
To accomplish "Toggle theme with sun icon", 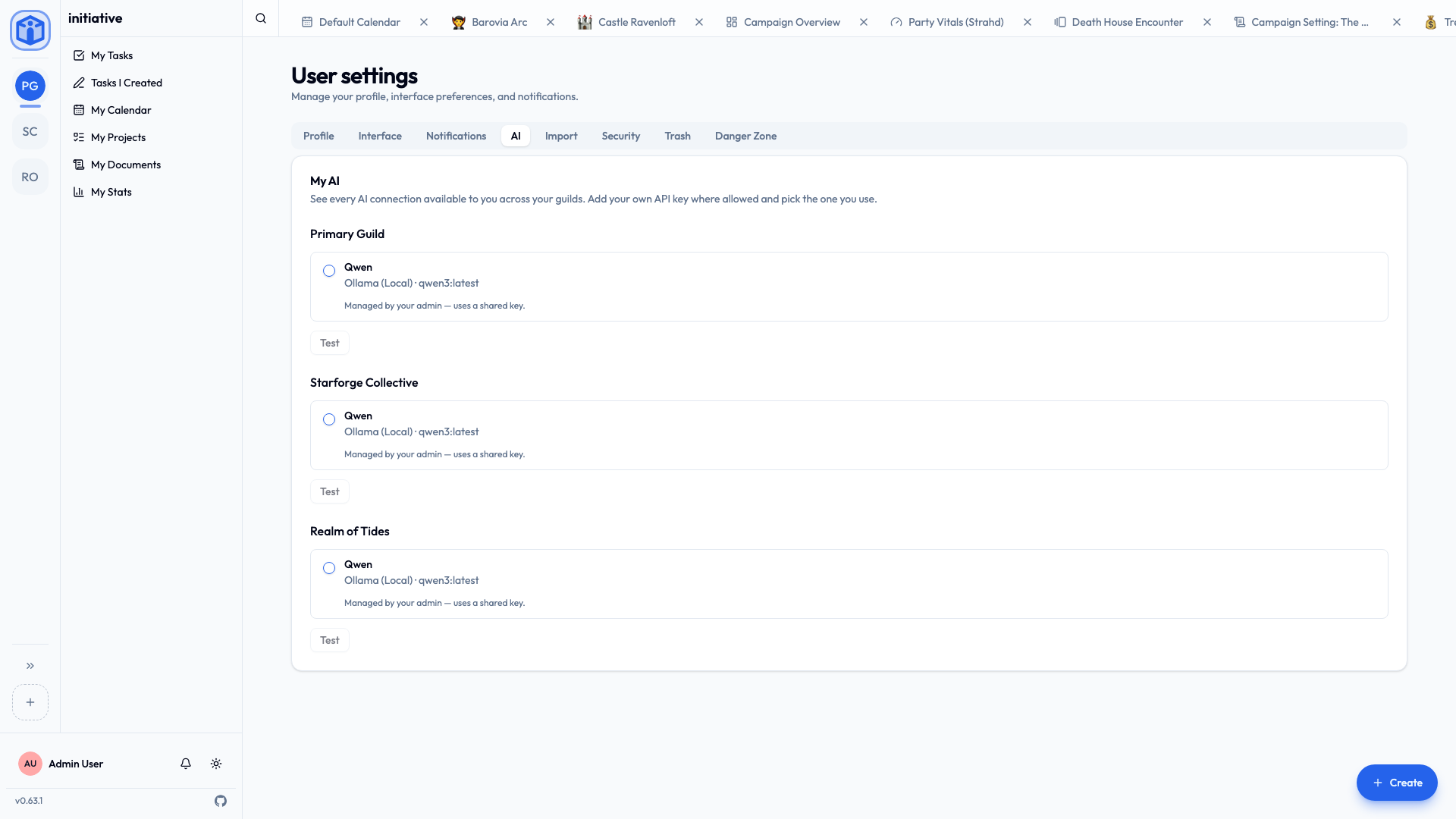I will coord(216,764).
